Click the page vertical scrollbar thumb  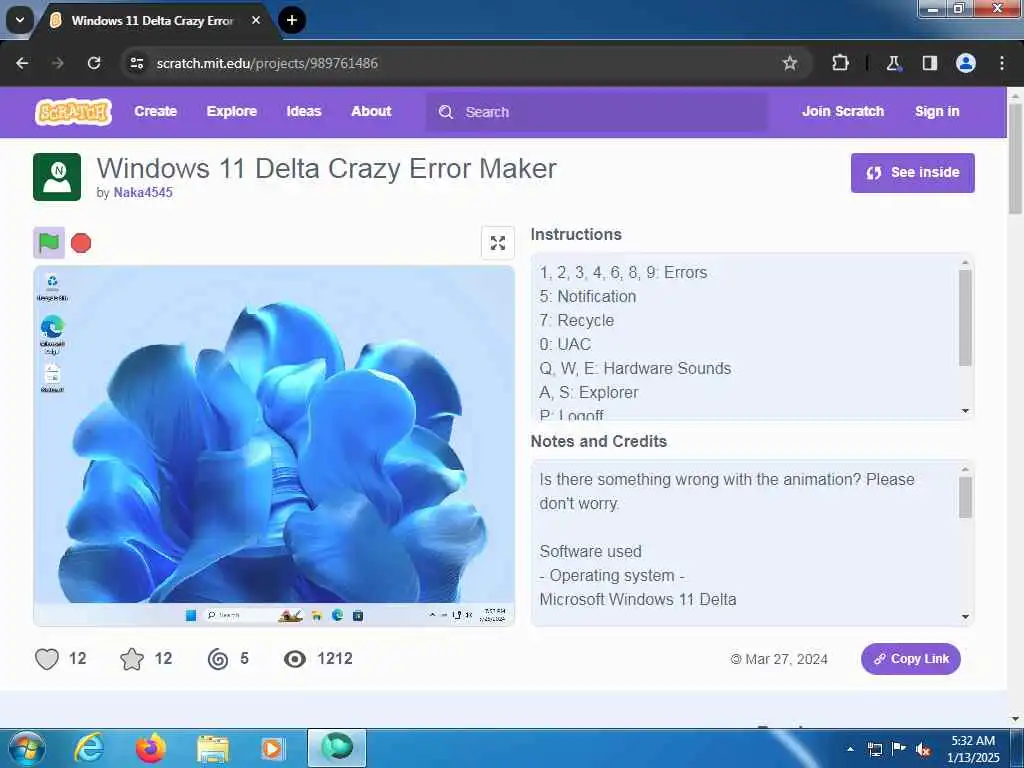(1015, 159)
